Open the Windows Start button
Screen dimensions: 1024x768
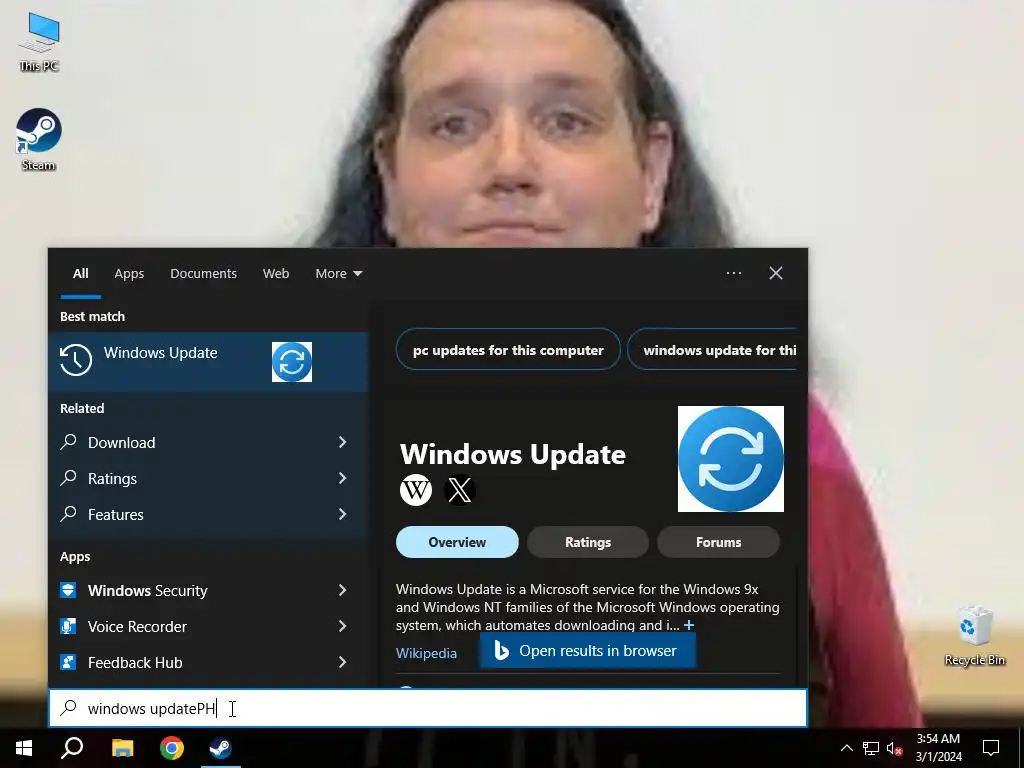tap(24, 748)
